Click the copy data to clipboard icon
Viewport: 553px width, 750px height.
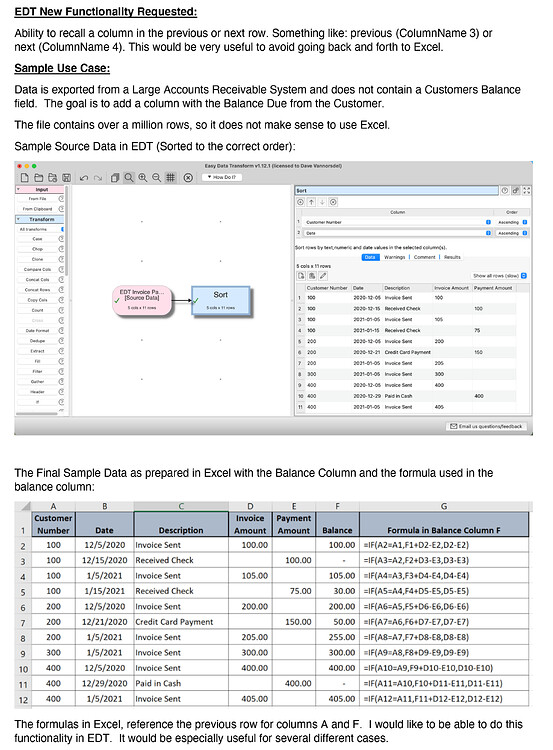(312, 276)
